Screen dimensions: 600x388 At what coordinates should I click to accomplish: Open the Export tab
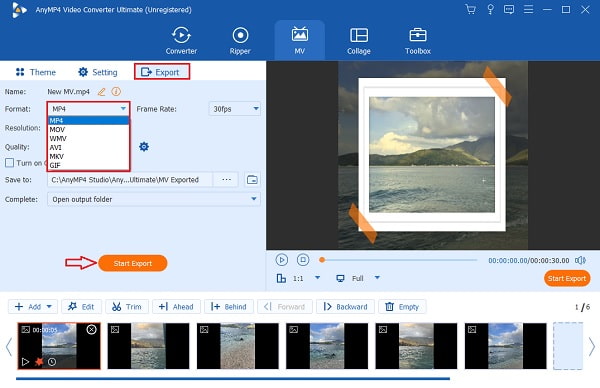point(162,72)
